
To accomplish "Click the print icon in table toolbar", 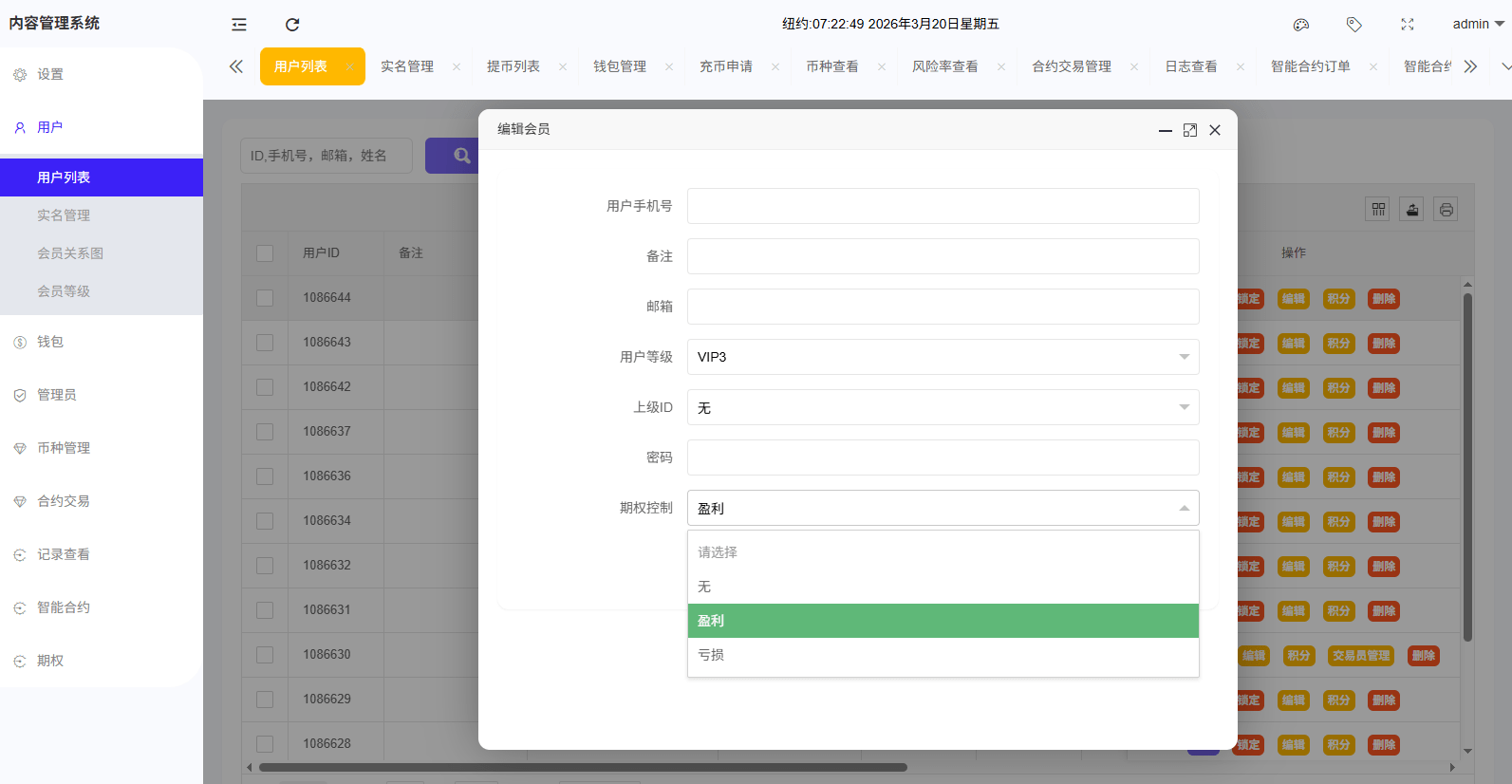I will point(1446,210).
